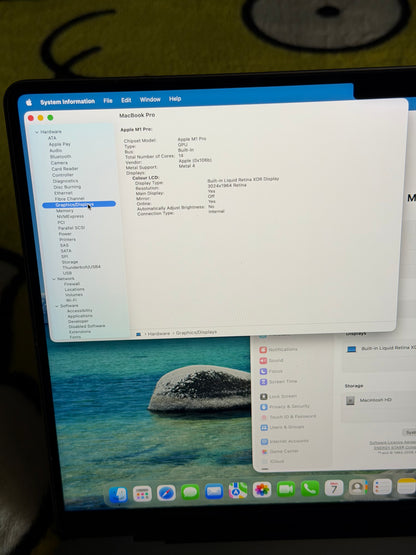The height and width of the screenshot is (555, 416).
Task: Click the Built-in Liquid Retina display entry in Settings
Action: tap(381, 349)
